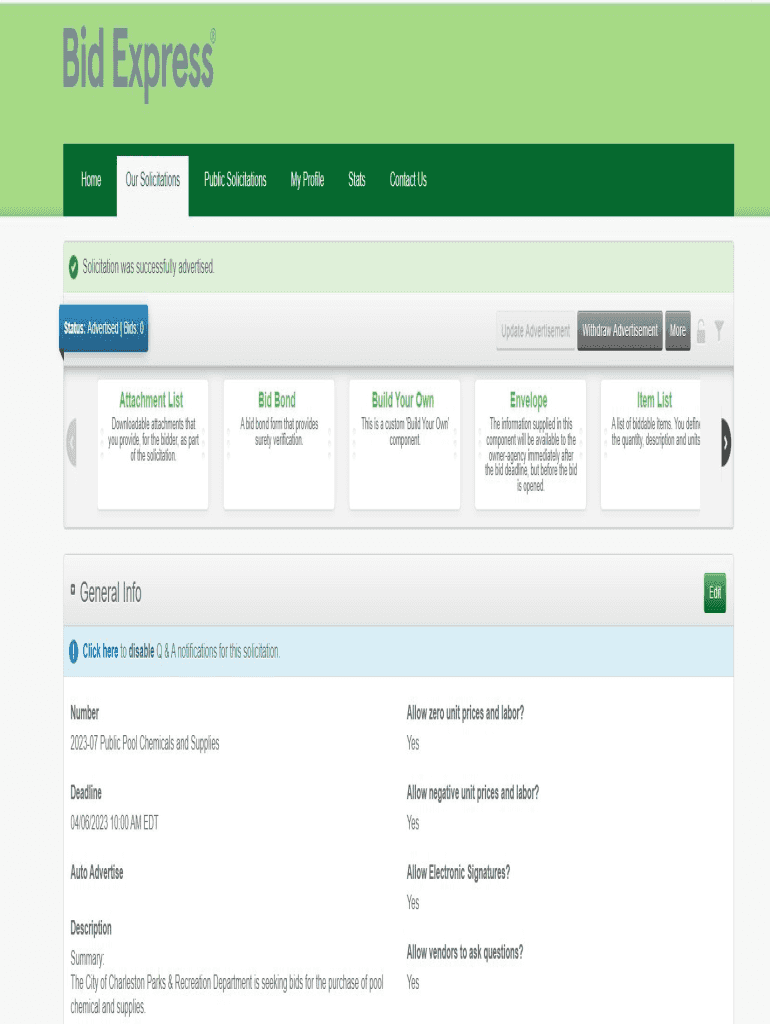Open the My Profile page
This screenshot has height=1024, width=770.
pos(307,180)
